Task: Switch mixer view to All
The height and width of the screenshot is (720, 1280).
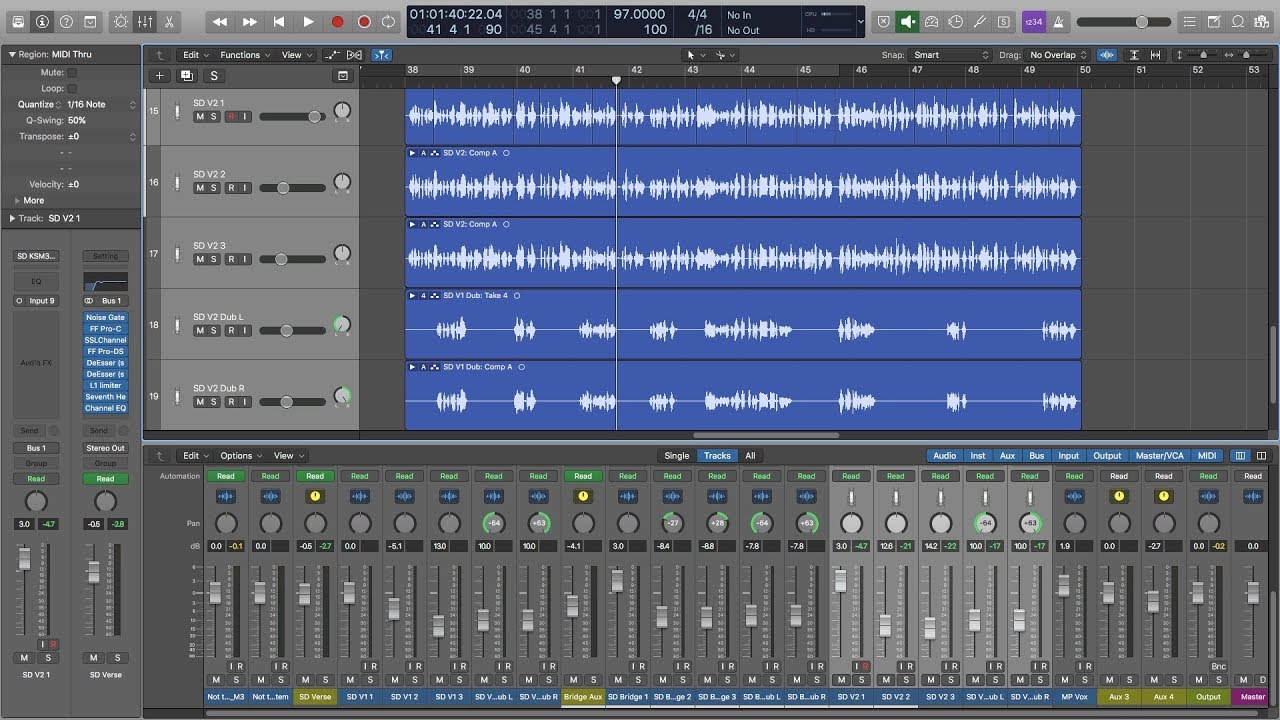Action: (750, 456)
